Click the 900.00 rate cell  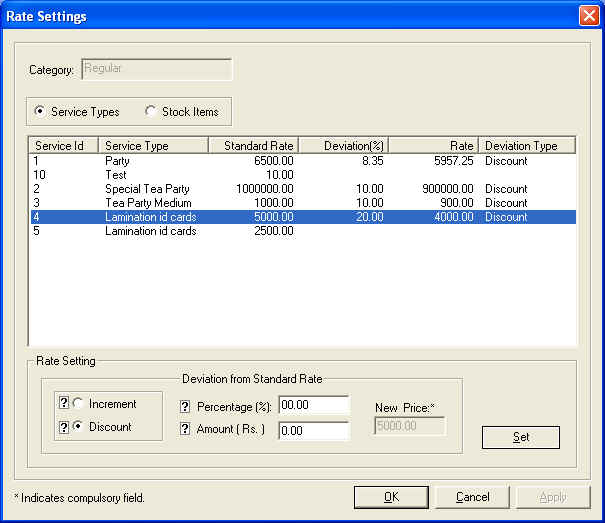pos(457,203)
